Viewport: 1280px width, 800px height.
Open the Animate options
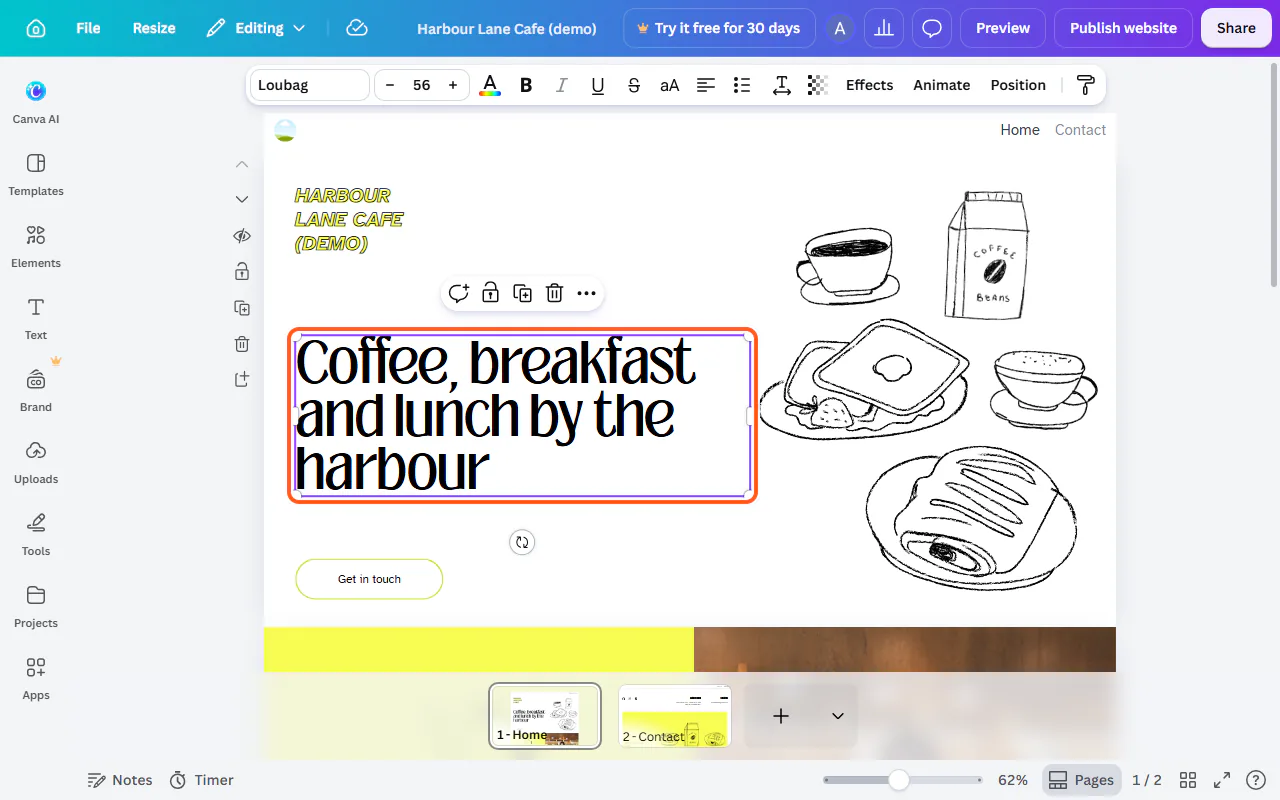941,85
